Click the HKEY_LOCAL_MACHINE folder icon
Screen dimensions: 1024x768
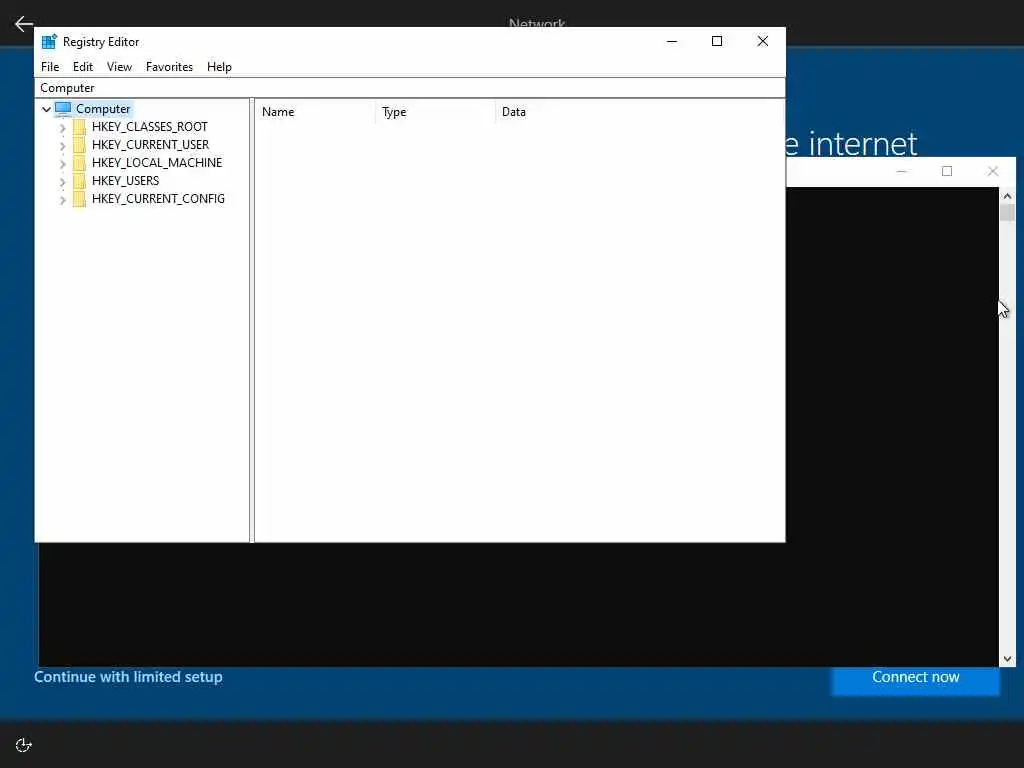pyautogui.click(x=79, y=163)
